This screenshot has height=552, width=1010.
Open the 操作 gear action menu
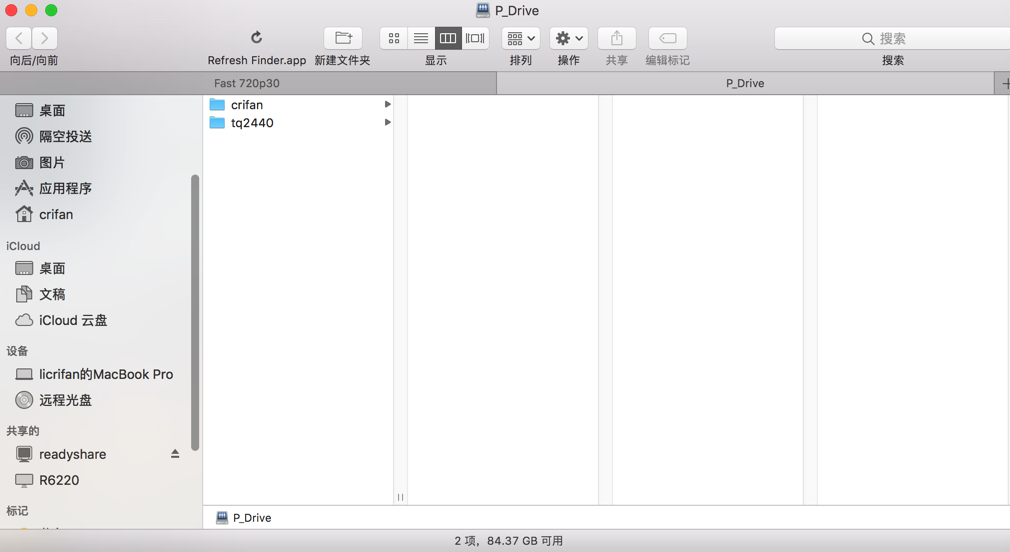coord(569,39)
